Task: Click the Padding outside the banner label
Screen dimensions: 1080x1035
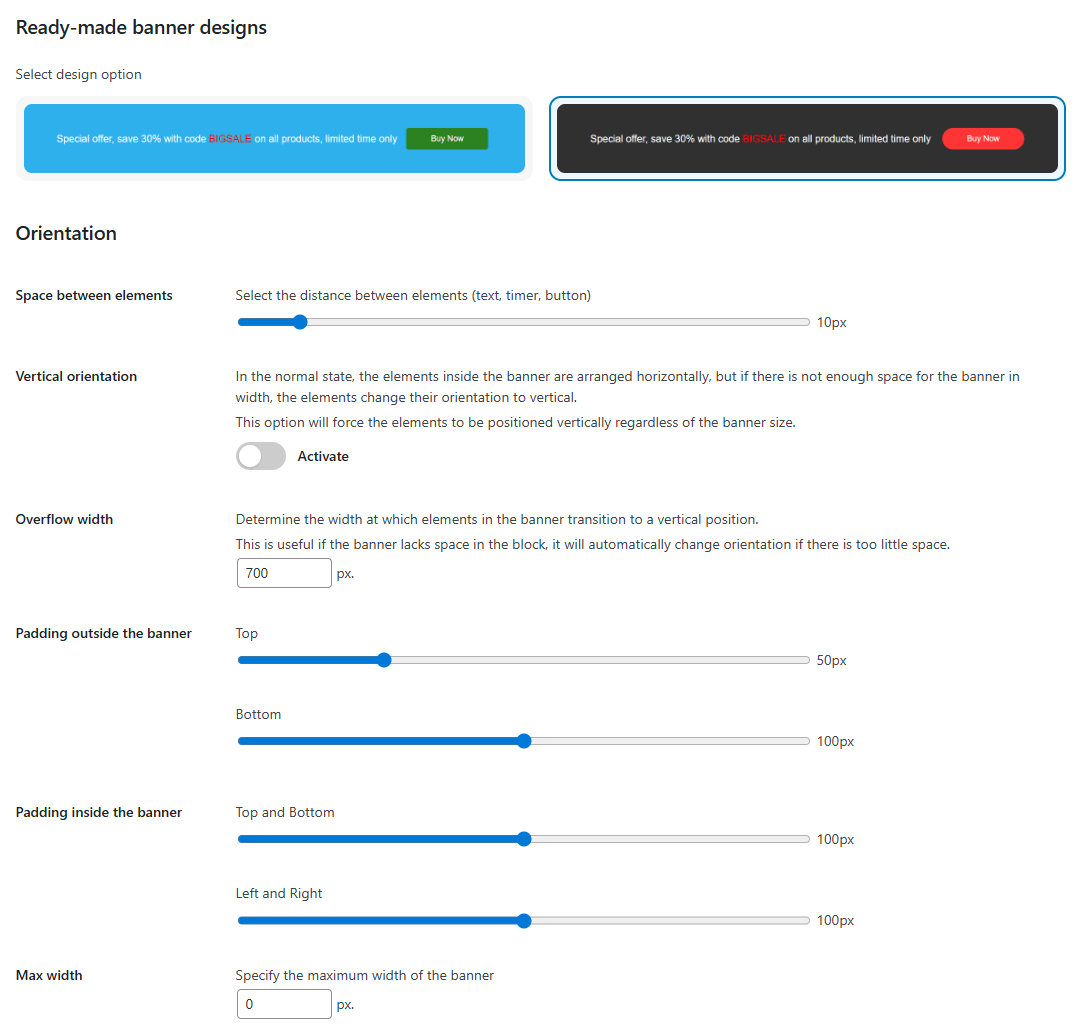Action: (x=104, y=633)
